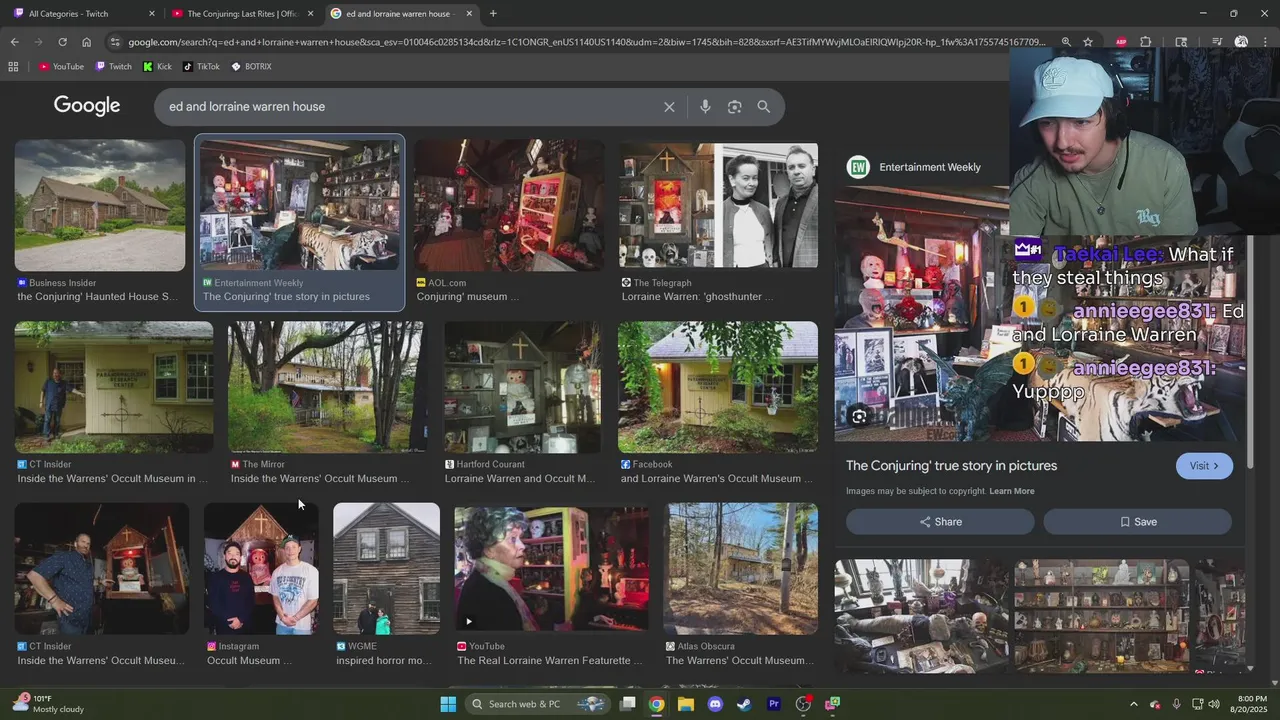Start voice search with the microphone icon

pos(705,107)
